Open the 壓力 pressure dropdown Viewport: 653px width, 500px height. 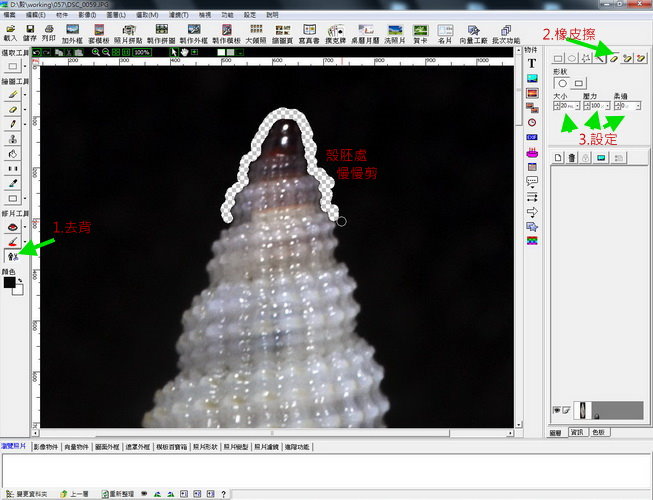point(607,106)
